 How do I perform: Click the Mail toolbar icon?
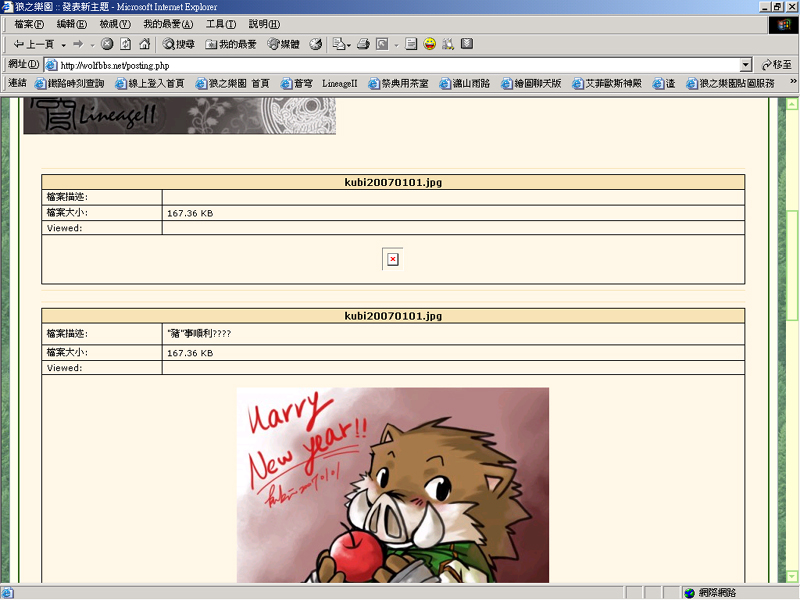pyautogui.click(x=339, y=44)
